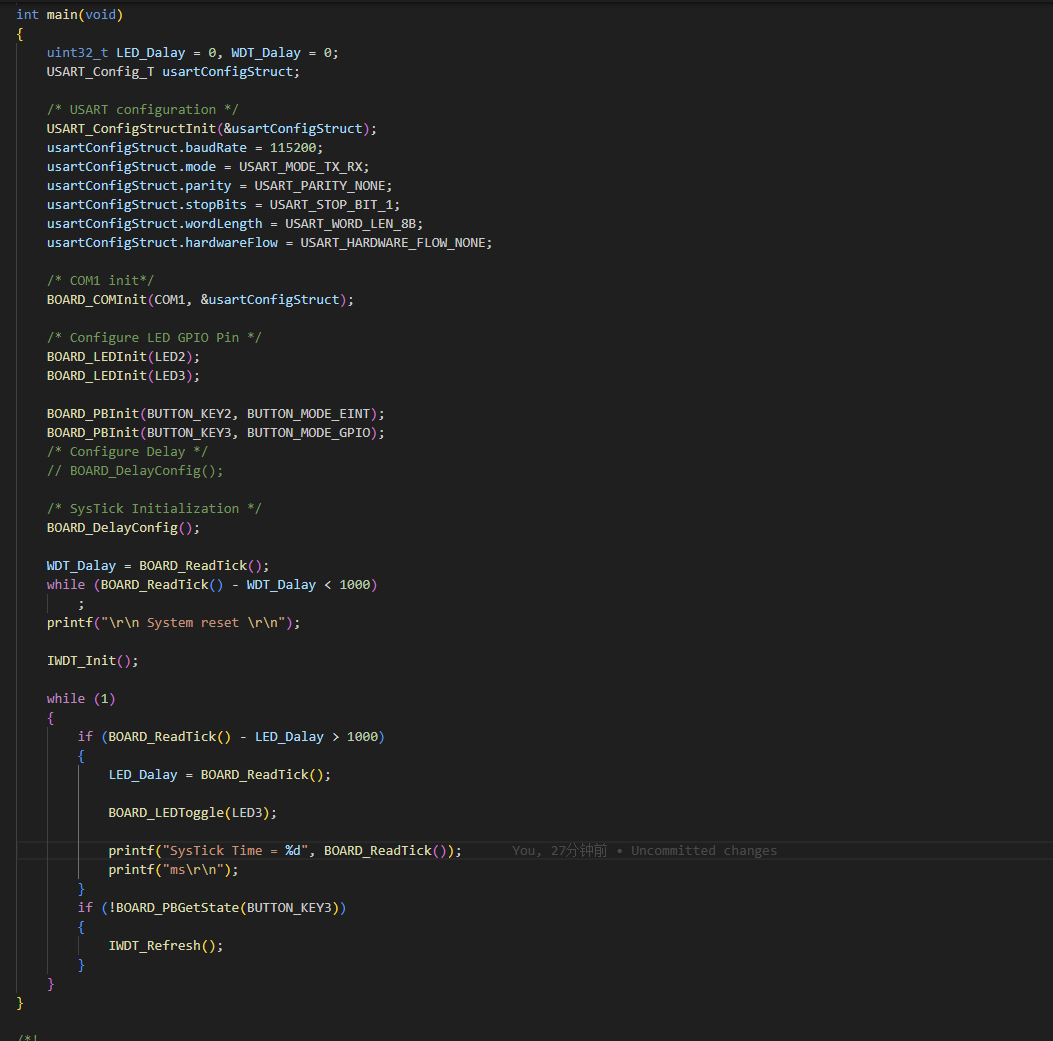Click the BOARD_PBGetState function call
1053x1041 pixels.
tap(177, 908)
